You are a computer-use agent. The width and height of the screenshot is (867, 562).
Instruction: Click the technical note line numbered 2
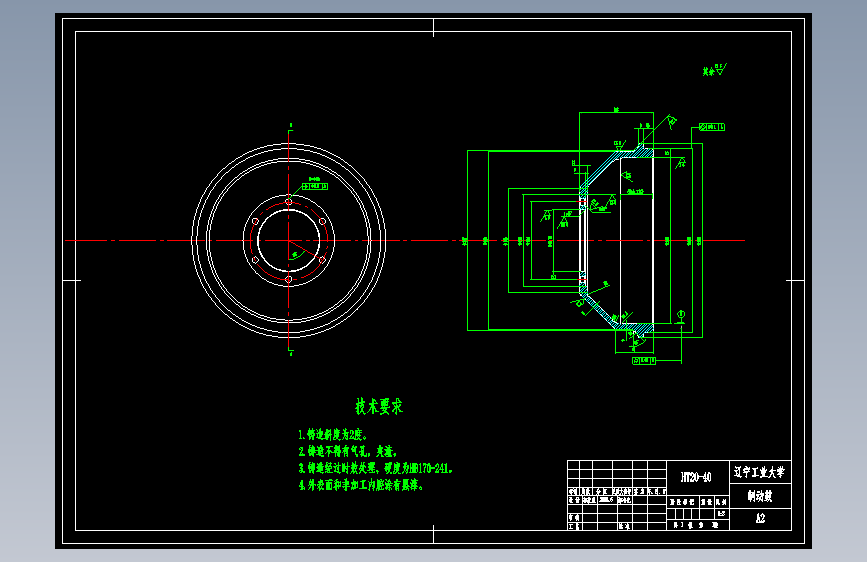point(348,452)
